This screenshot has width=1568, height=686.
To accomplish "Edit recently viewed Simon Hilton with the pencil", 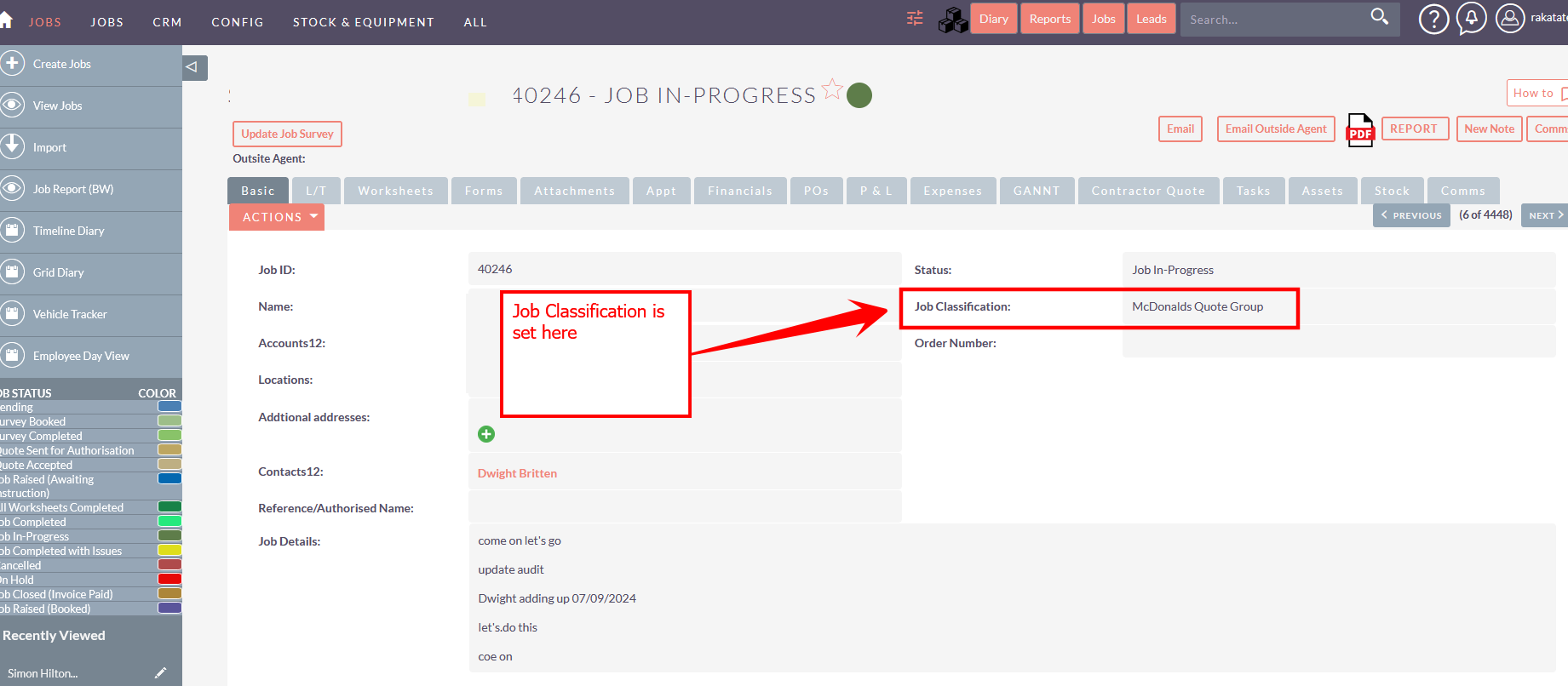I will point(160,672).
